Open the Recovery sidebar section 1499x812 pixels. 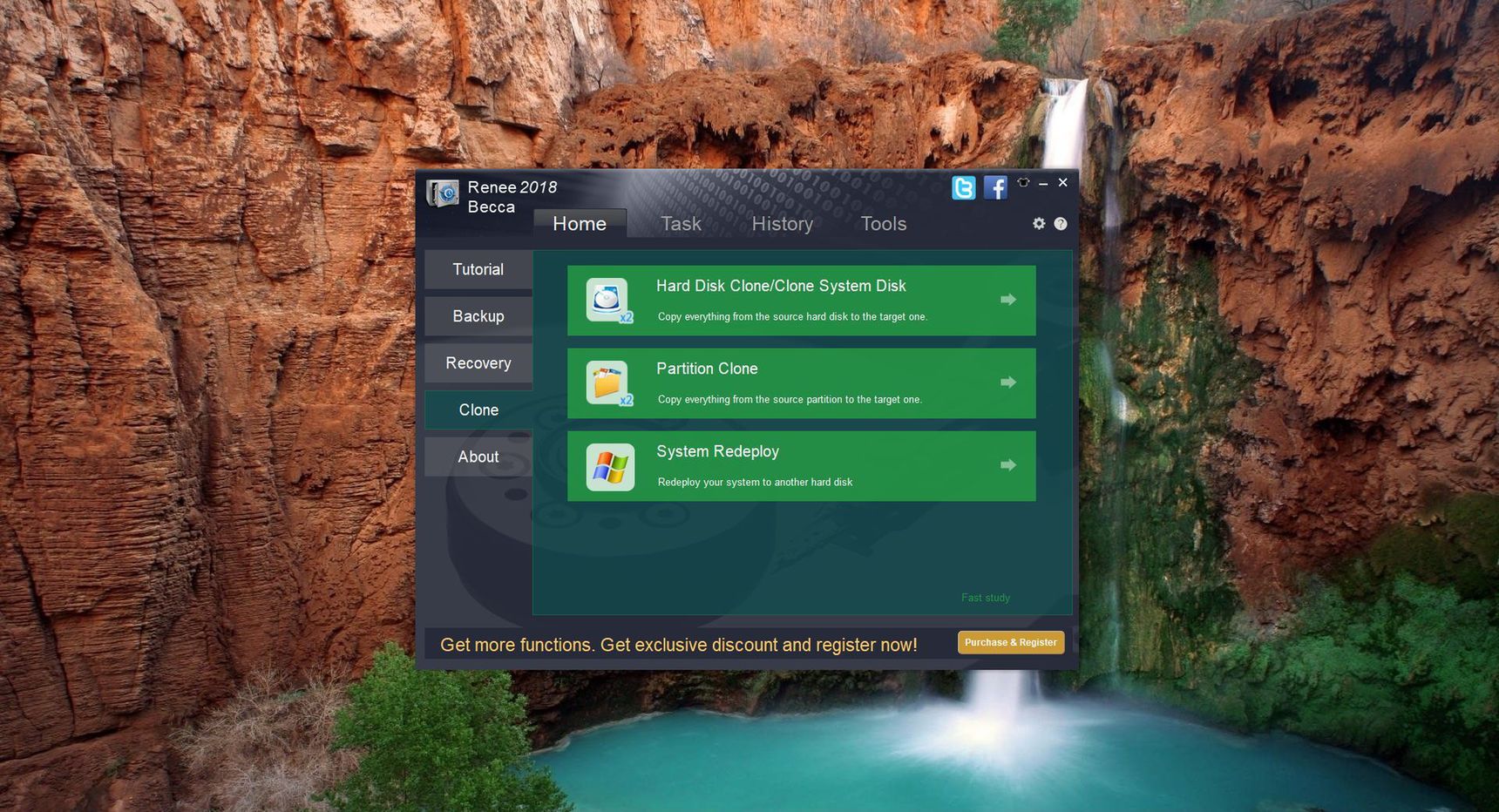coord(478,363)
